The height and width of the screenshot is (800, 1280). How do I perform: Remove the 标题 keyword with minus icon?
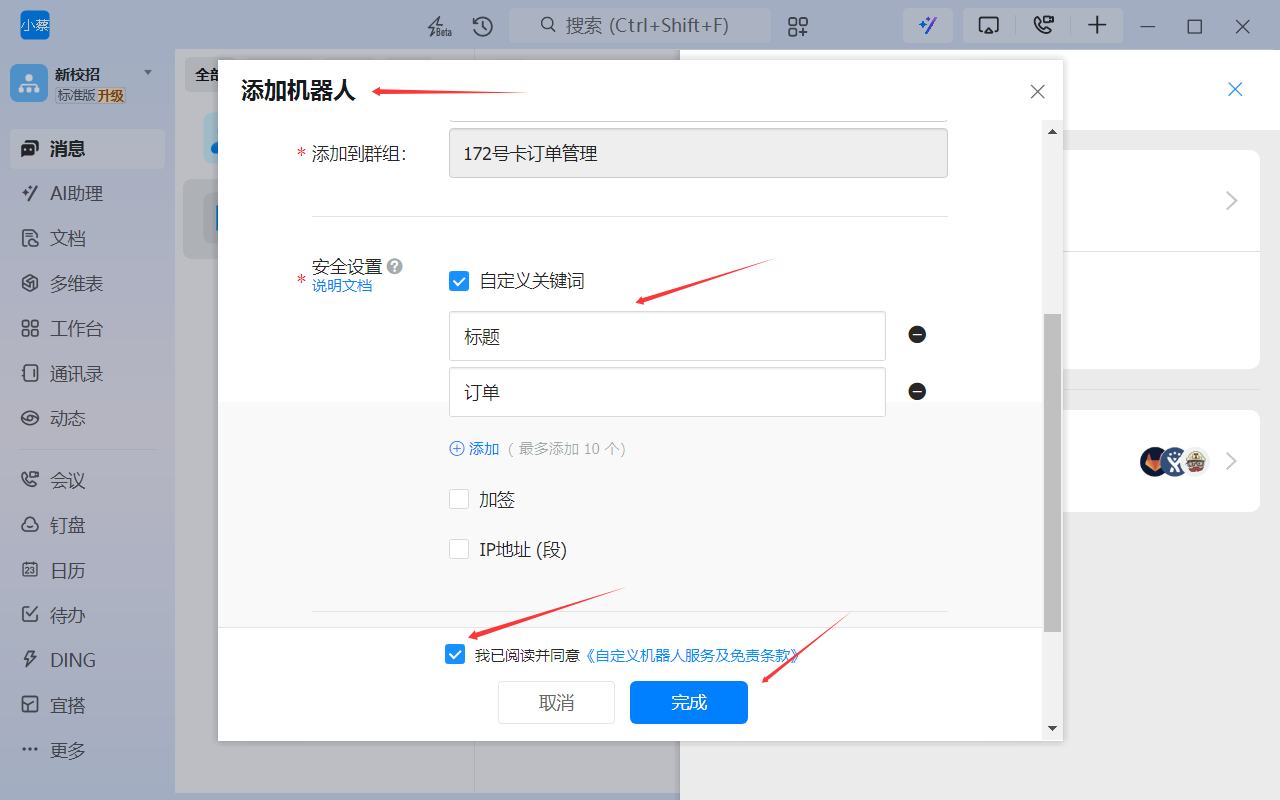pyautogui.click(x=917, y=335)
